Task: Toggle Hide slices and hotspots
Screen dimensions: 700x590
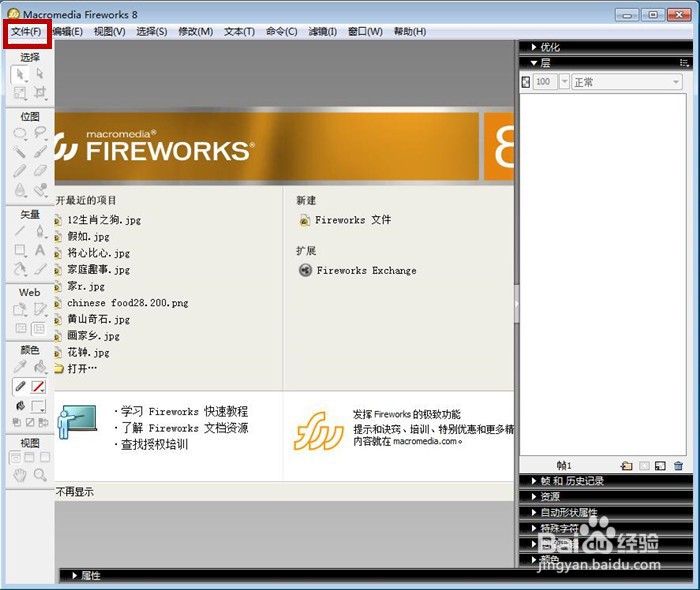Action: click(x=21, y=329)
